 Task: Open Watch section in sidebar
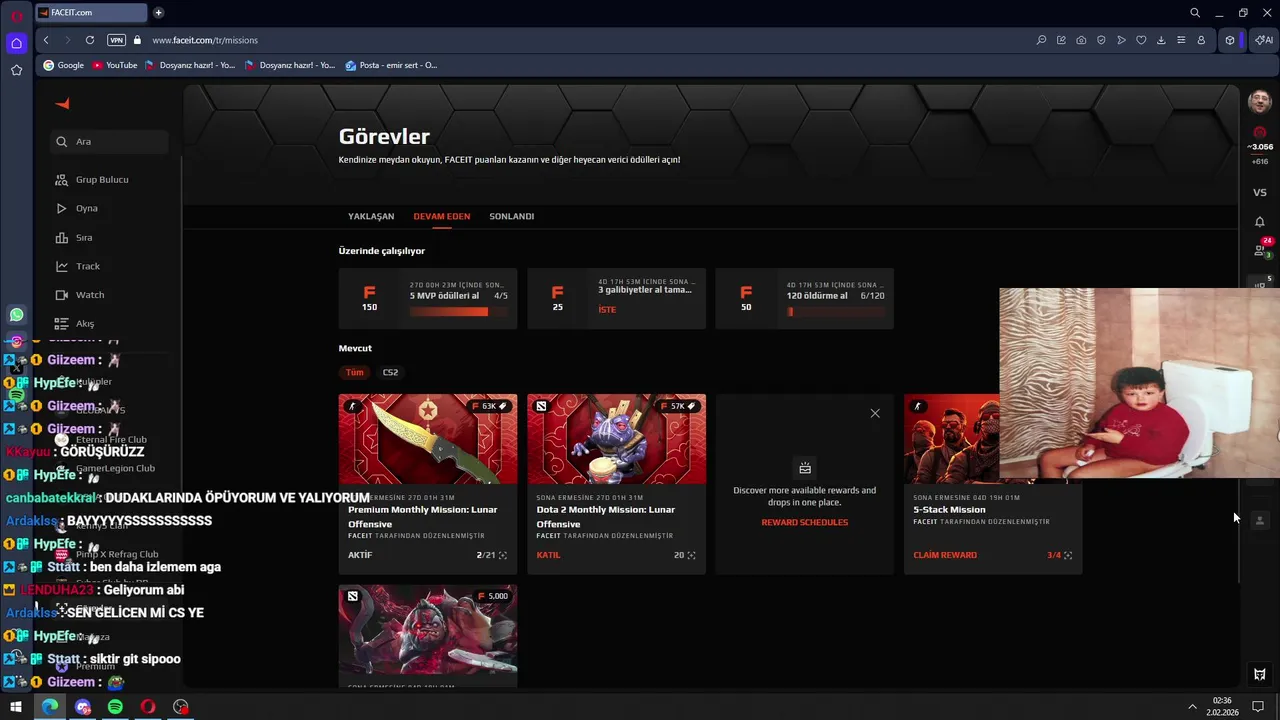point(80,295)
